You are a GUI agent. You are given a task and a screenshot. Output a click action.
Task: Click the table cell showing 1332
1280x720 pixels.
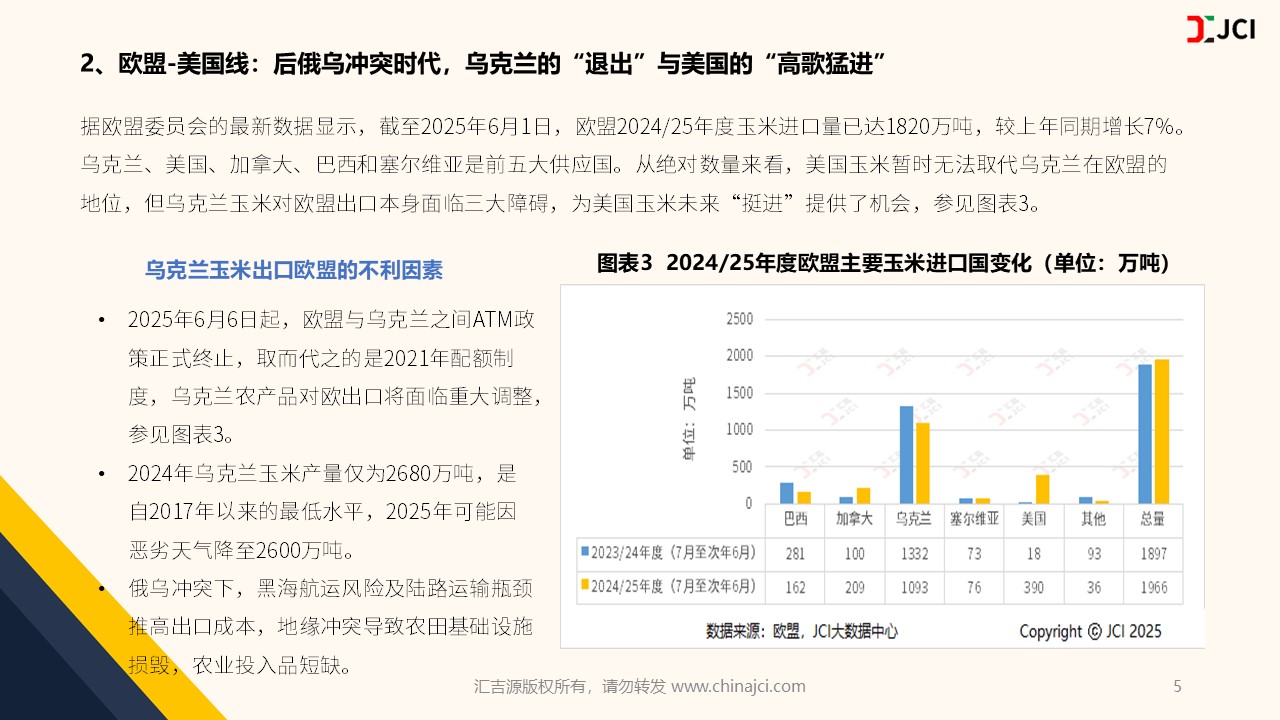click(x=913, y=553)
